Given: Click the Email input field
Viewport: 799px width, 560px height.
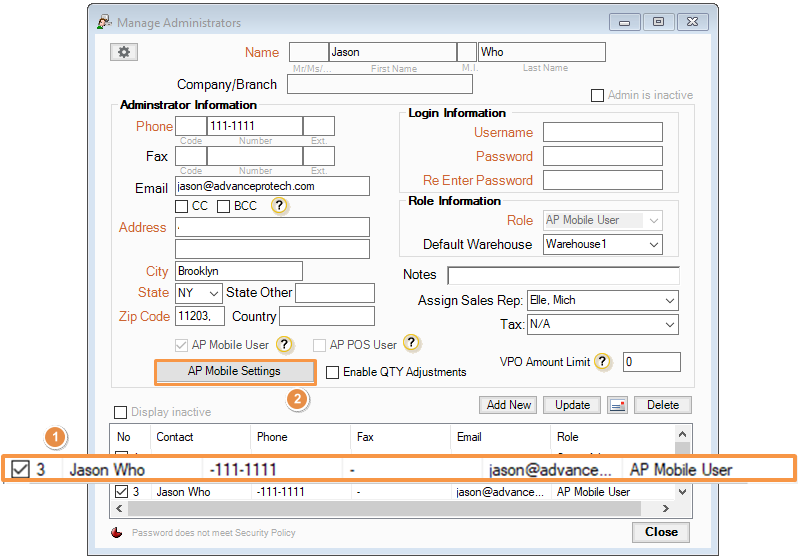Looking at the screenshot, I should tap(272, 186).
